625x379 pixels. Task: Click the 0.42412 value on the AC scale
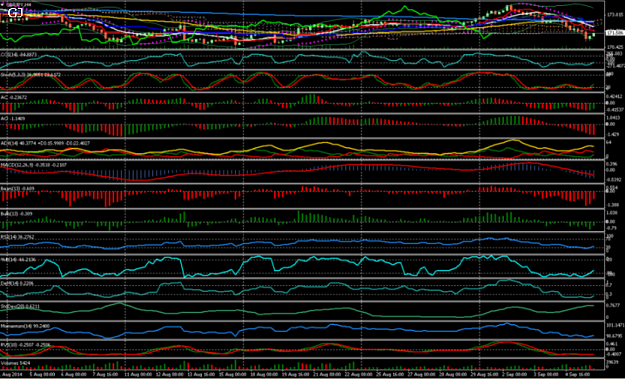[614, 96]
